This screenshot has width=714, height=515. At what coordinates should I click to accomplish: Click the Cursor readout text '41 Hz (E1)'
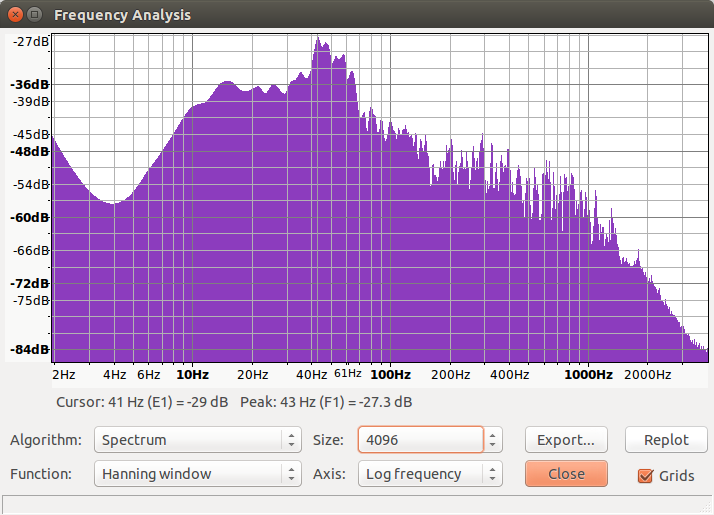140,402
